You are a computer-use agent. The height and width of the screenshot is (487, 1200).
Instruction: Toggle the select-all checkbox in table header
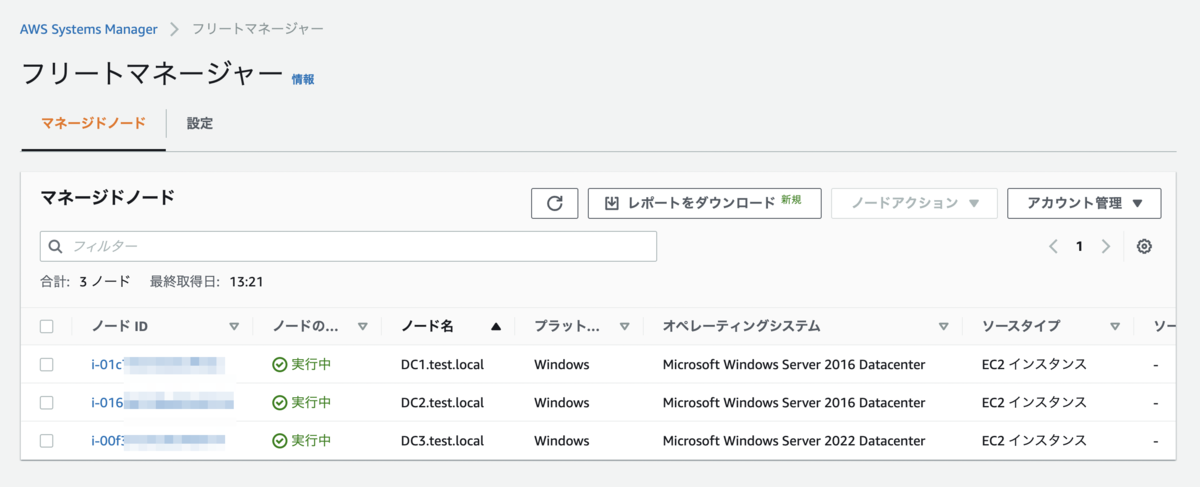tap(47, 326)
